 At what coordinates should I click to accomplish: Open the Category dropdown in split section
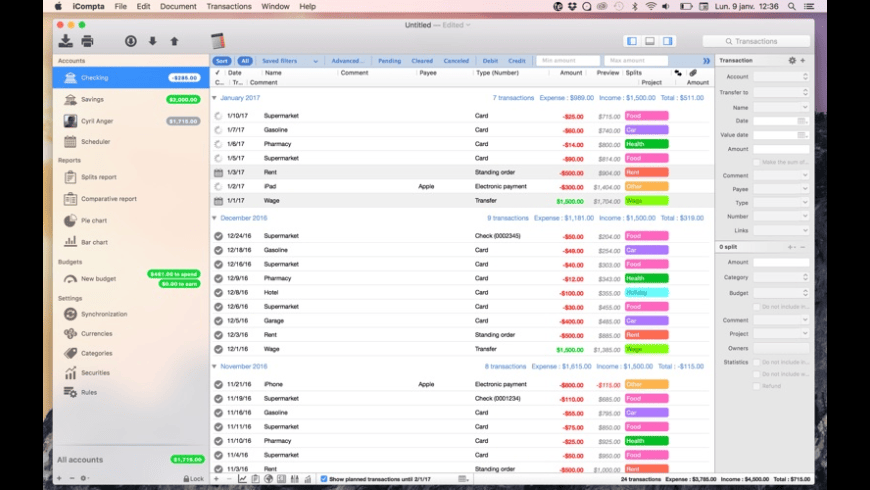(781, 277)
